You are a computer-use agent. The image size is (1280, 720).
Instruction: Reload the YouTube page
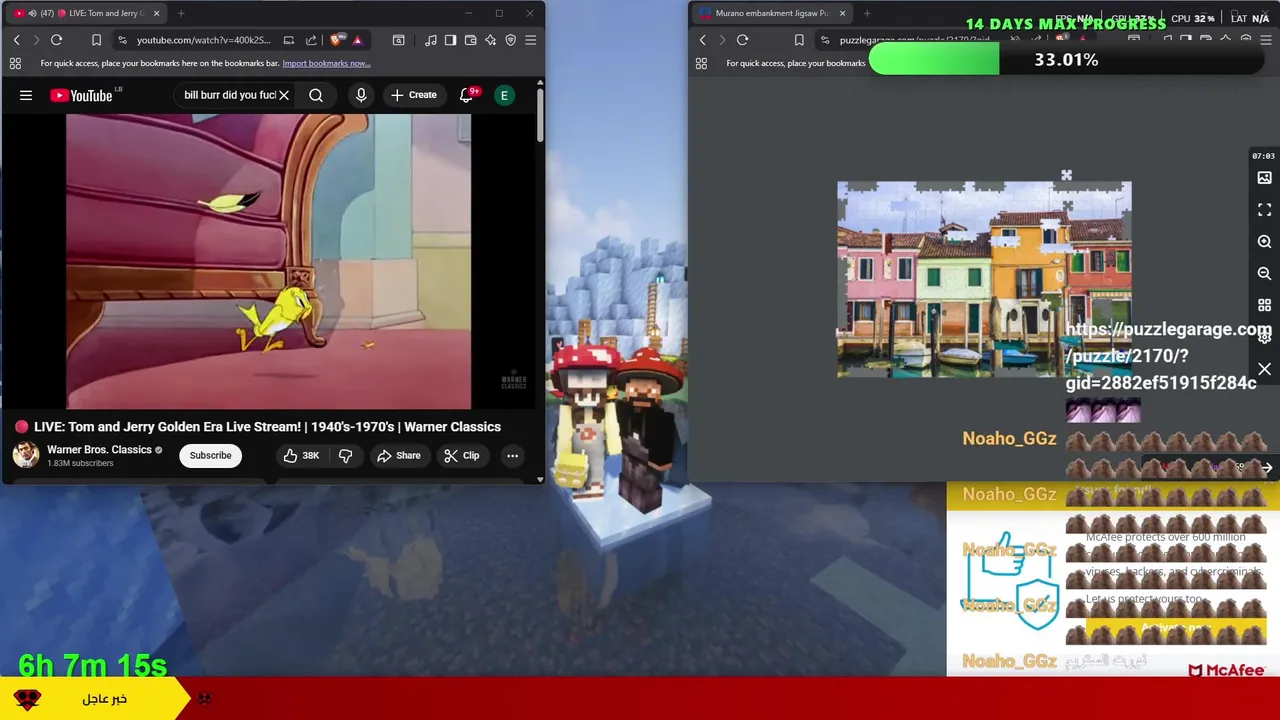(57, 40)
